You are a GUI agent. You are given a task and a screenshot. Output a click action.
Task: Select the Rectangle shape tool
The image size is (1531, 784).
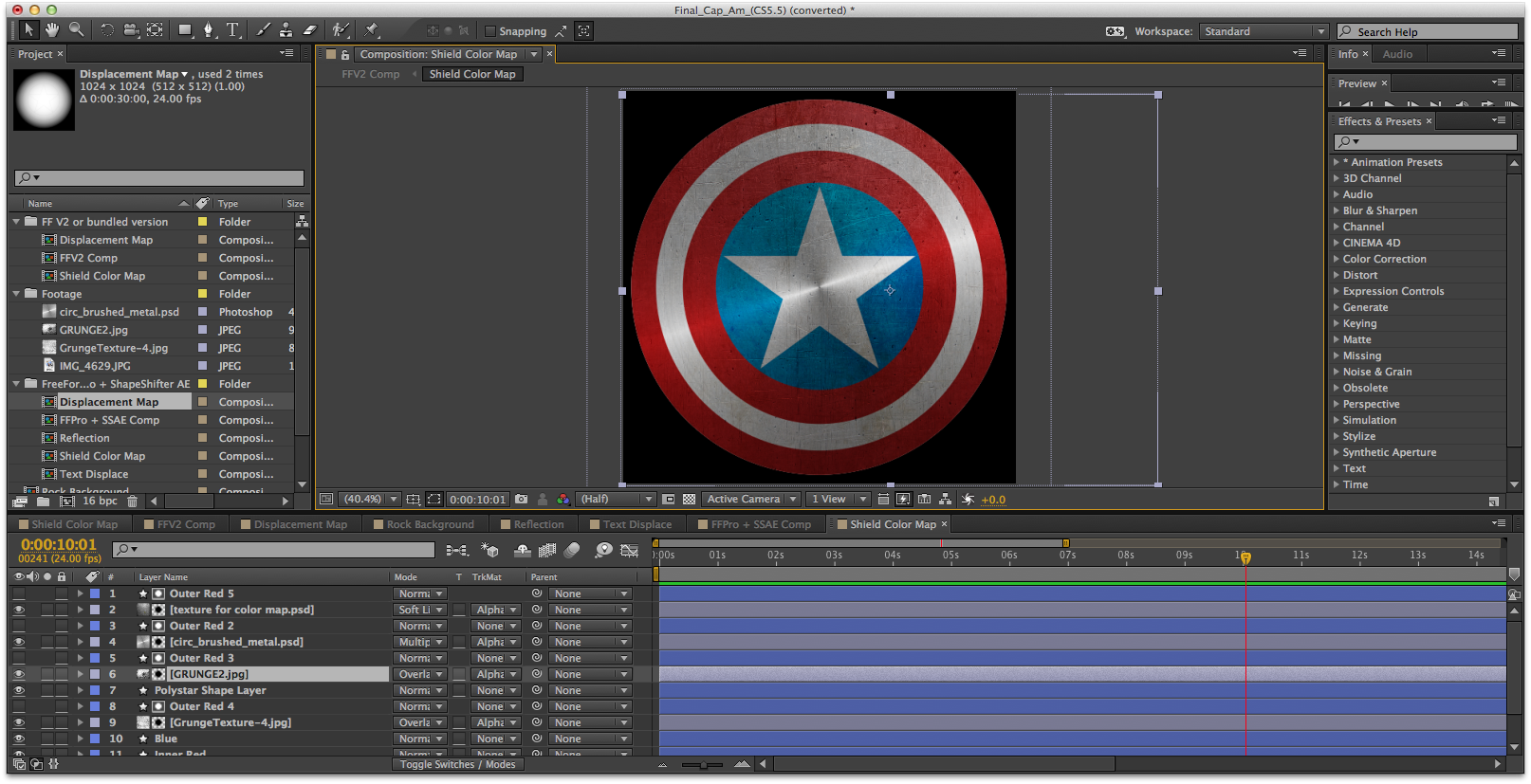click(185, 30)
